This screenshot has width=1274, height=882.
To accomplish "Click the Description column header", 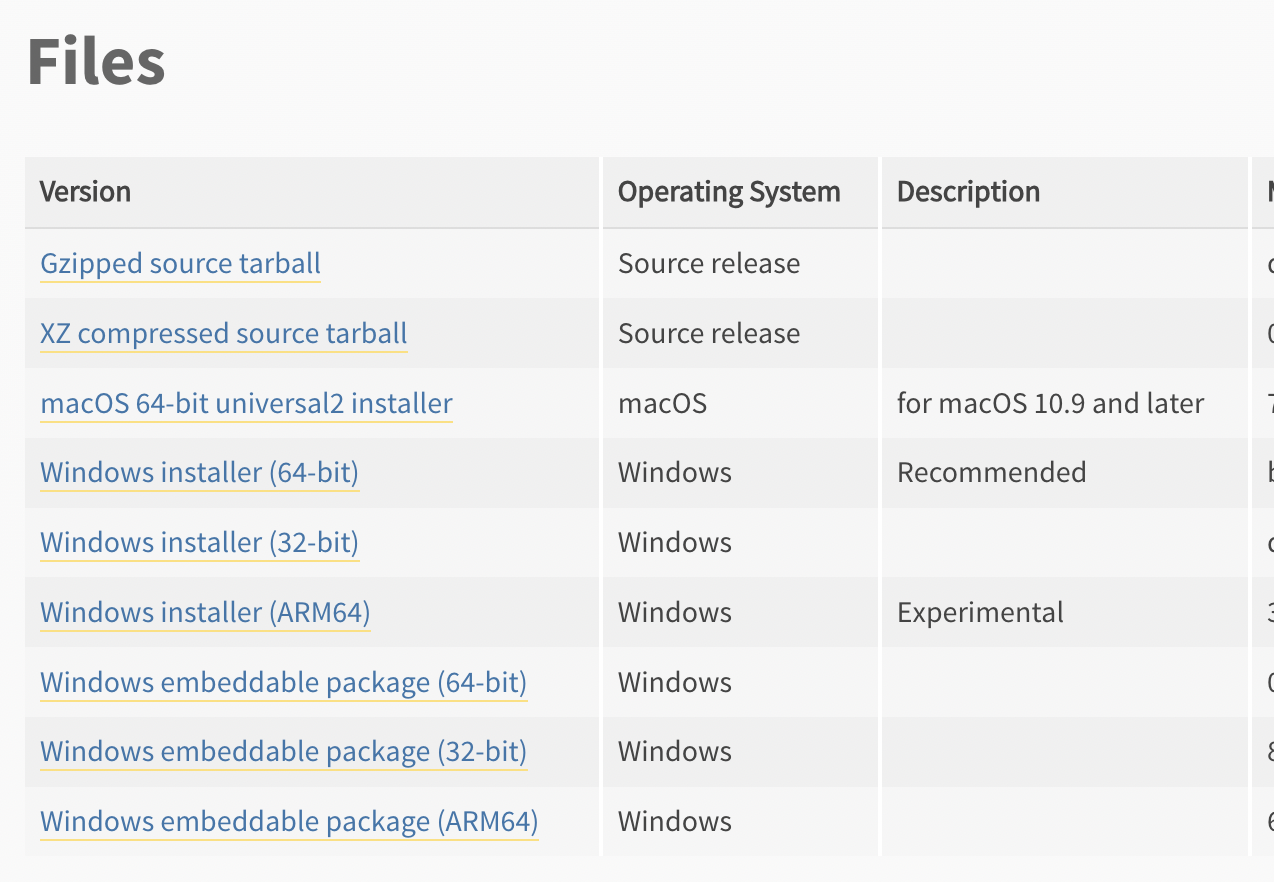I will 968,192.
